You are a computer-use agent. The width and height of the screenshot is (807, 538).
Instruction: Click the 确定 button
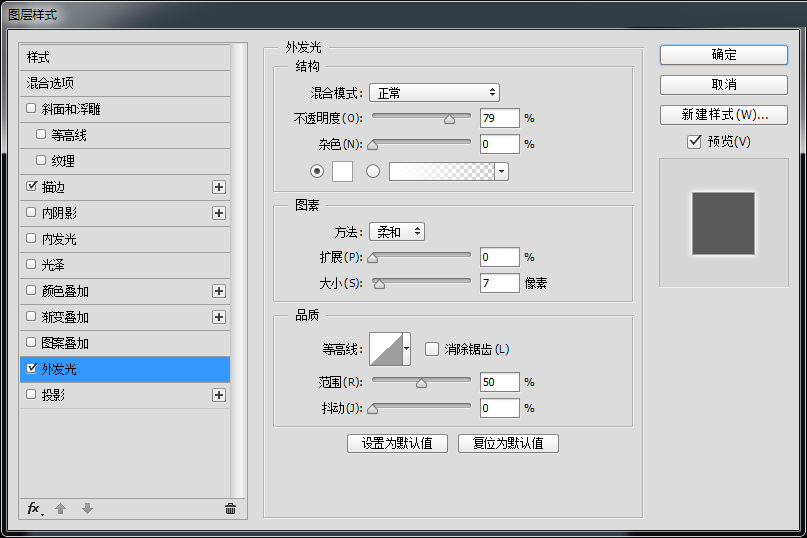click(x=723, y=55)
